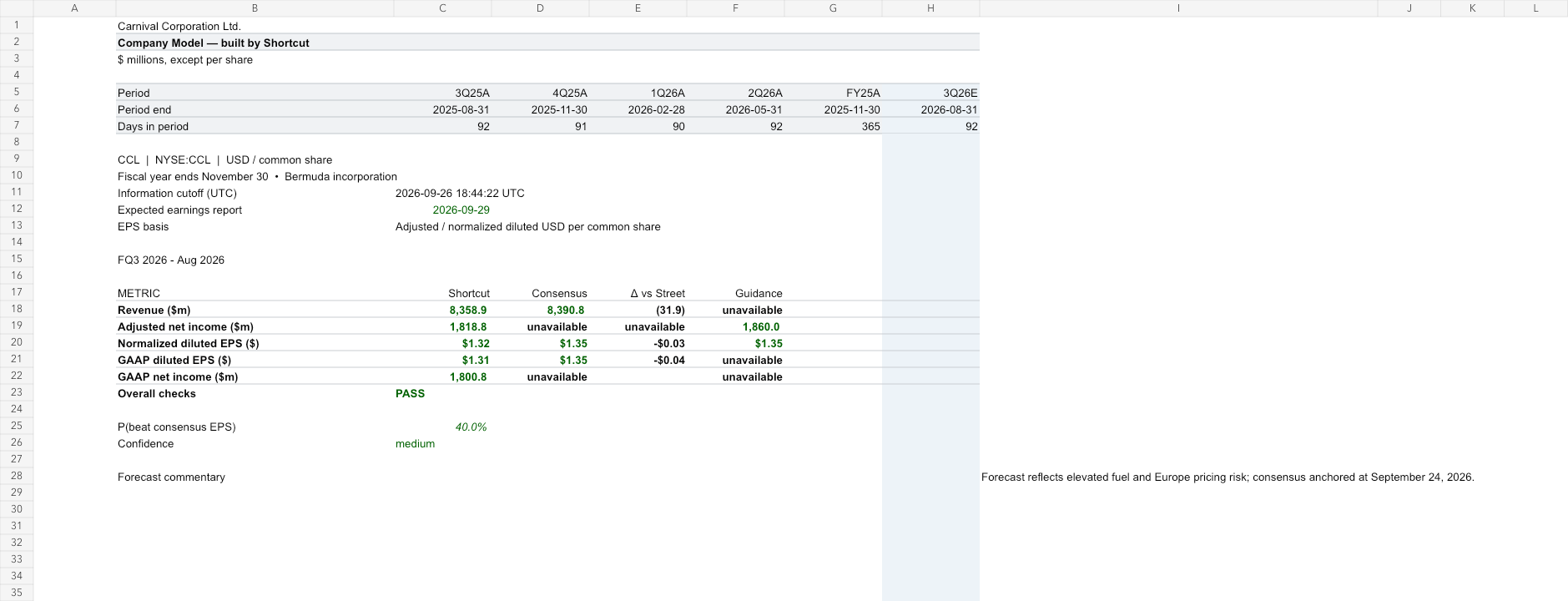
Task: Select column H header
Action: [x=930, y=8]
